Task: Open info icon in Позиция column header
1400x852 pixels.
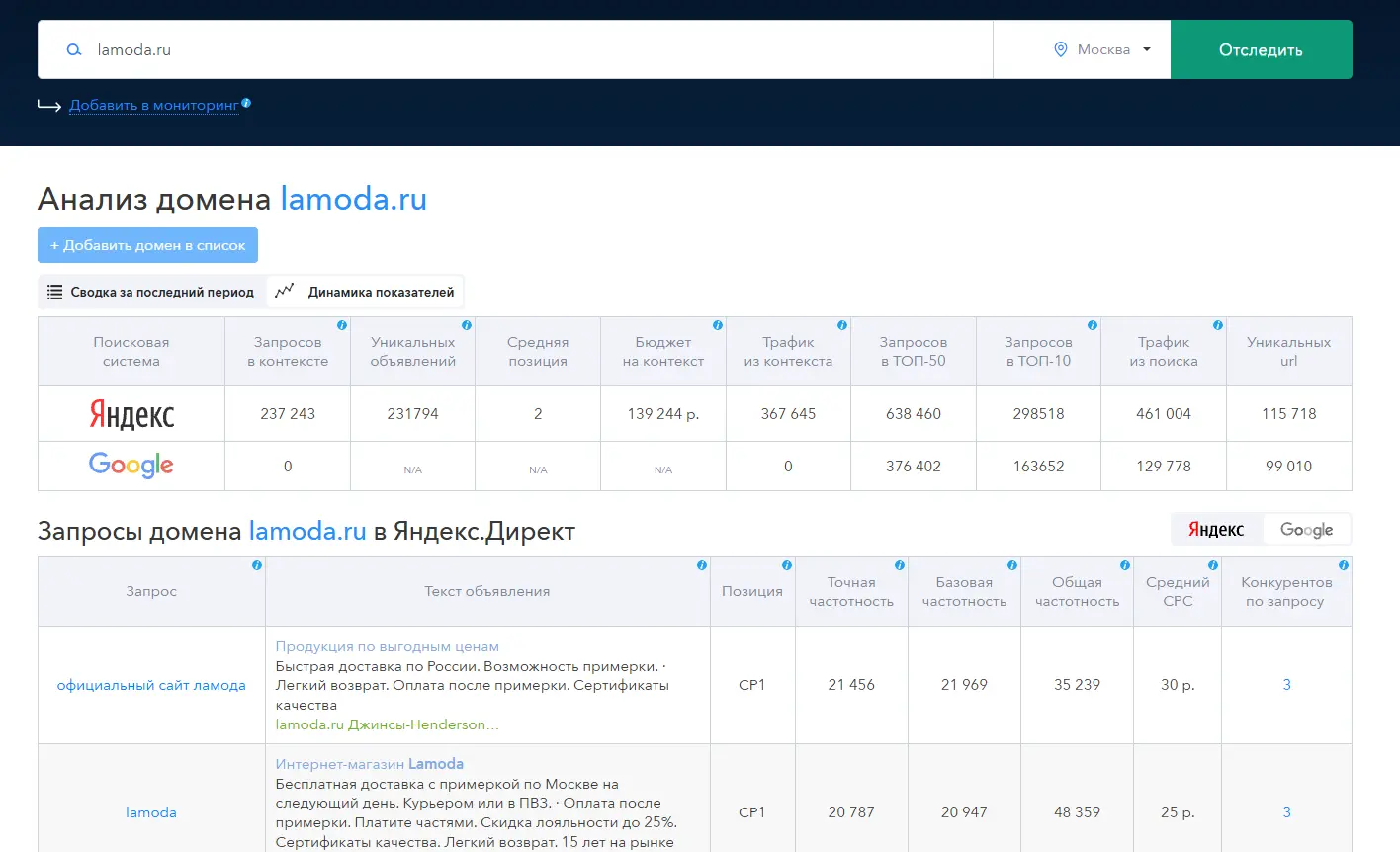Action: click(x=787, y=565)
